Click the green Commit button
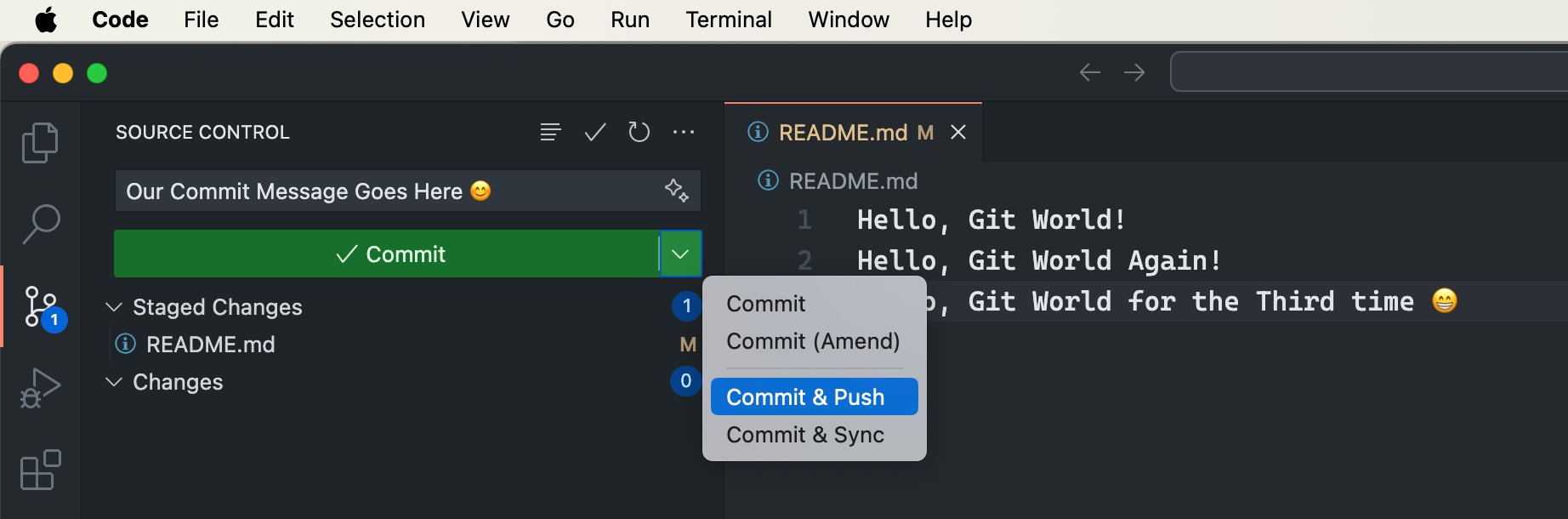This screenshot has height=519, width=1568. 387,254
